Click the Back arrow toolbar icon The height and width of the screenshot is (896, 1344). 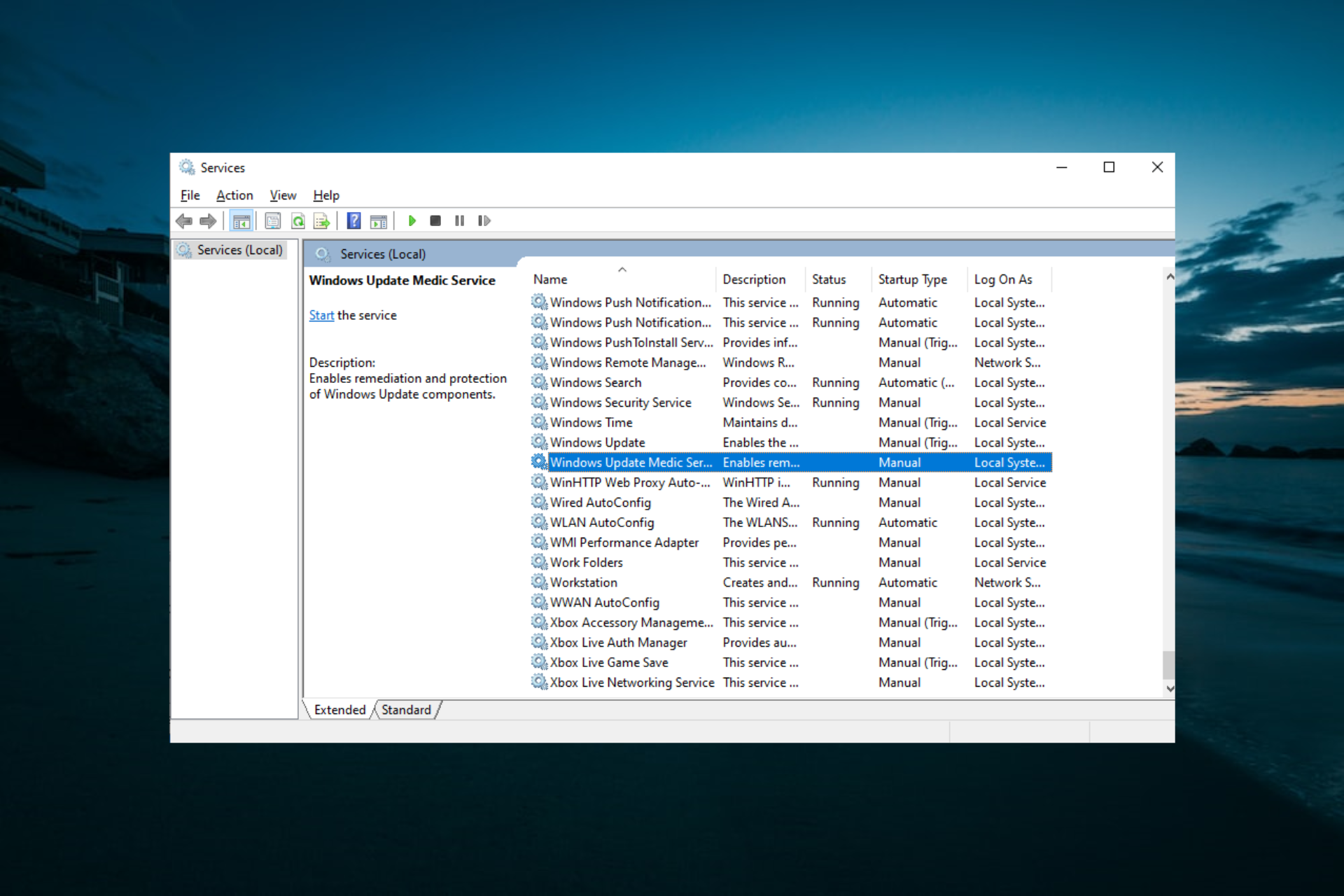pos(184,221)
